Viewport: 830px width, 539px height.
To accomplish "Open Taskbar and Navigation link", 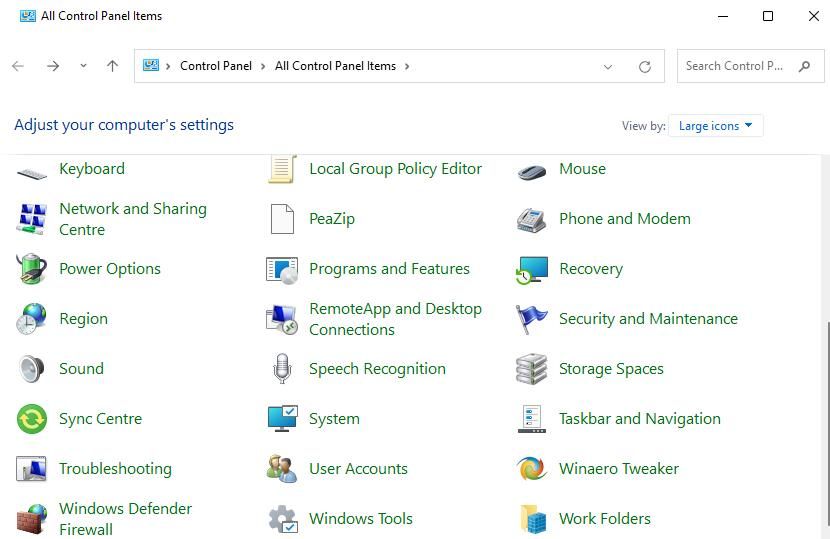I will (639, 419).
